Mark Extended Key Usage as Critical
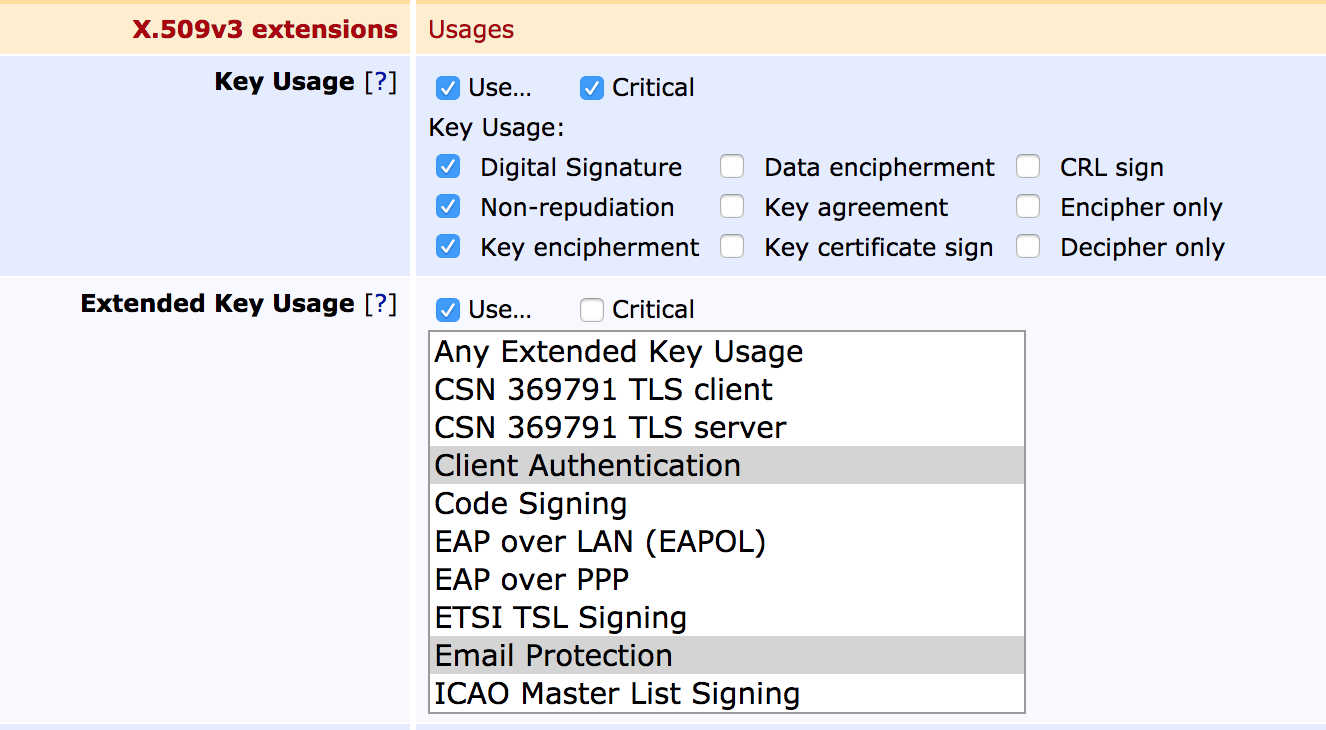 pyautogui.click(x=592, y=310)
